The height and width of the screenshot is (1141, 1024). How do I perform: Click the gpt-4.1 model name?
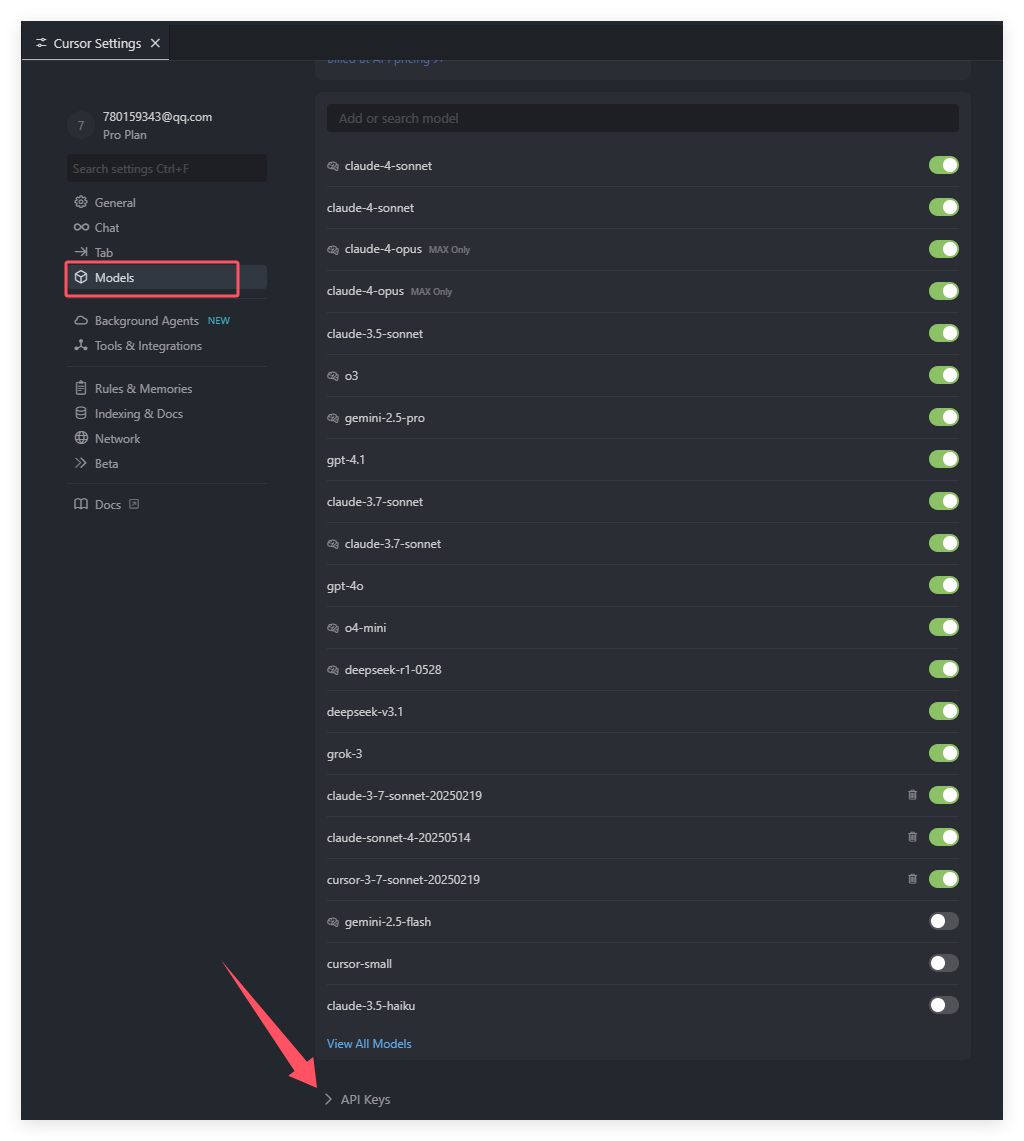346,460
